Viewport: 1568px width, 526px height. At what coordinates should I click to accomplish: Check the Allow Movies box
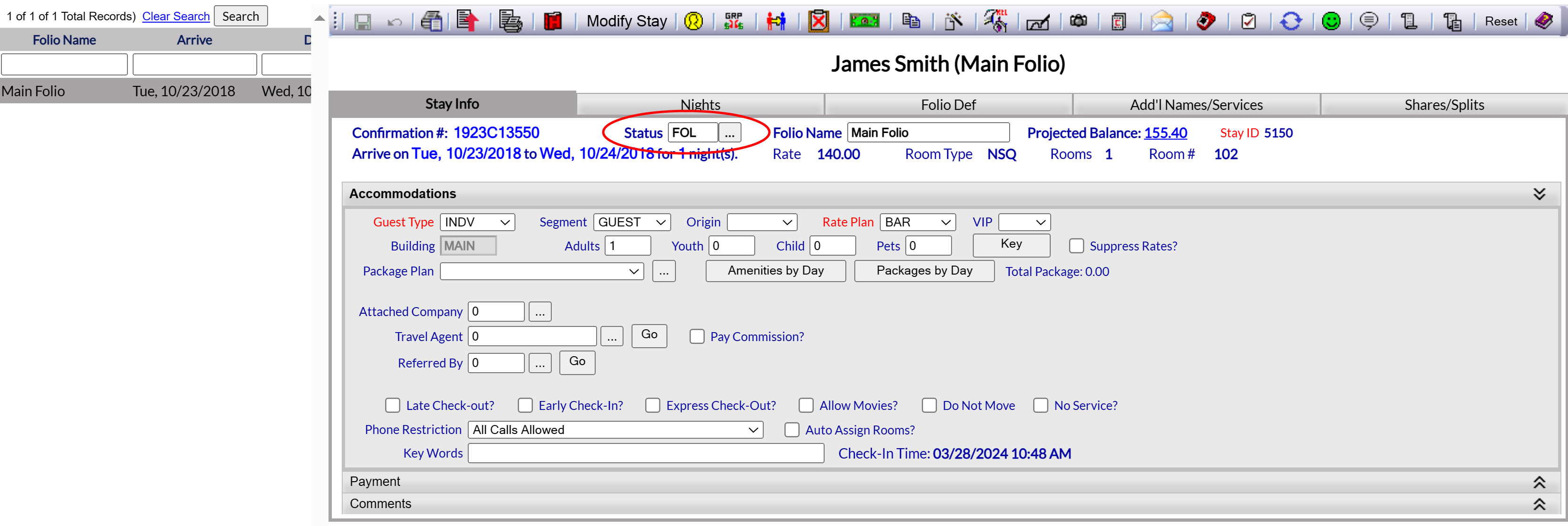(806, 405)
